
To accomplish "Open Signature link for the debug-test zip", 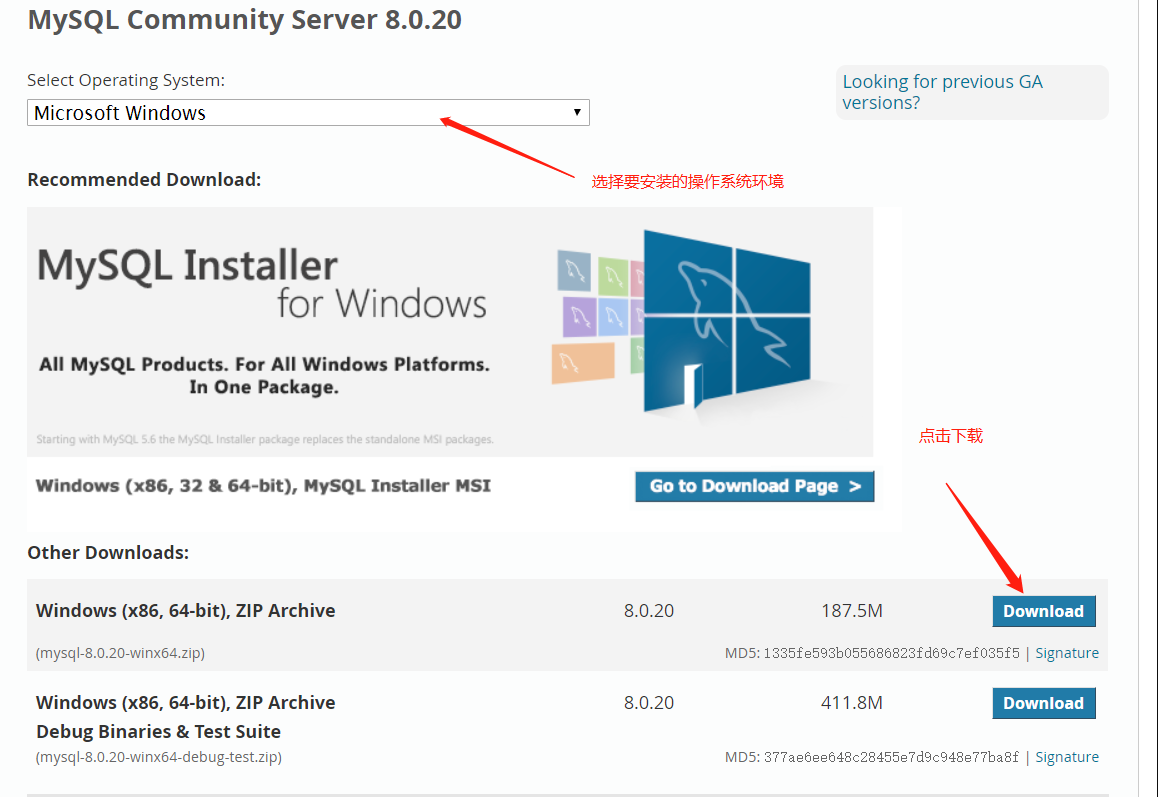I will (1066, 757).
